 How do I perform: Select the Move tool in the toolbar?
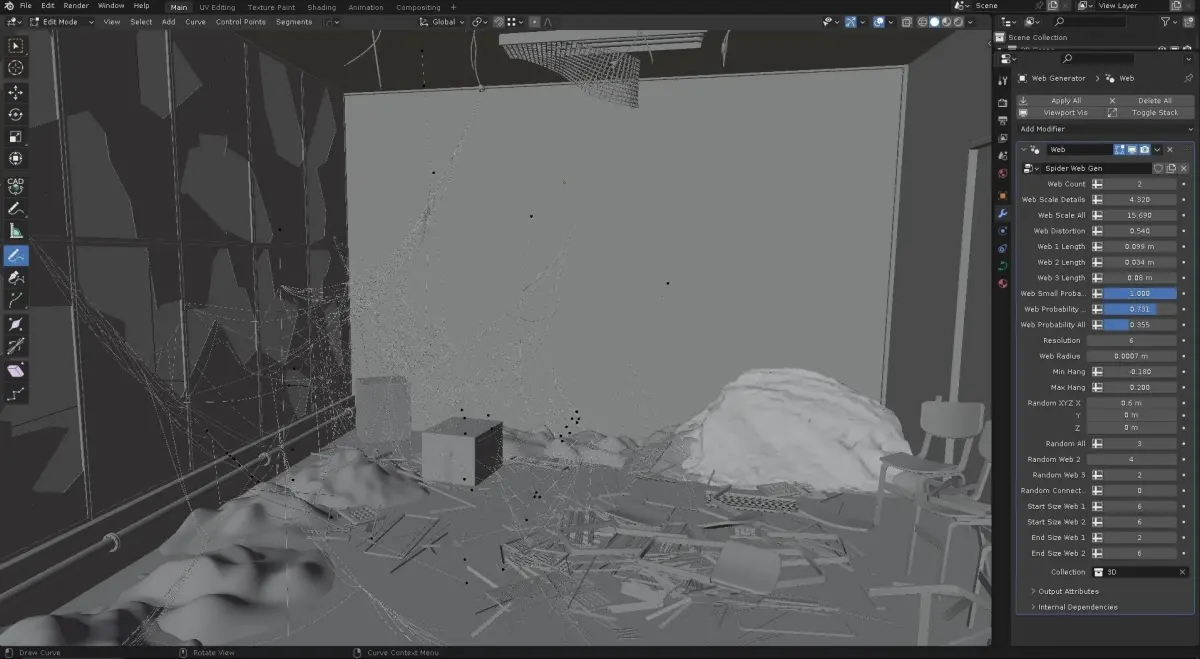click(x=16, y=92)
